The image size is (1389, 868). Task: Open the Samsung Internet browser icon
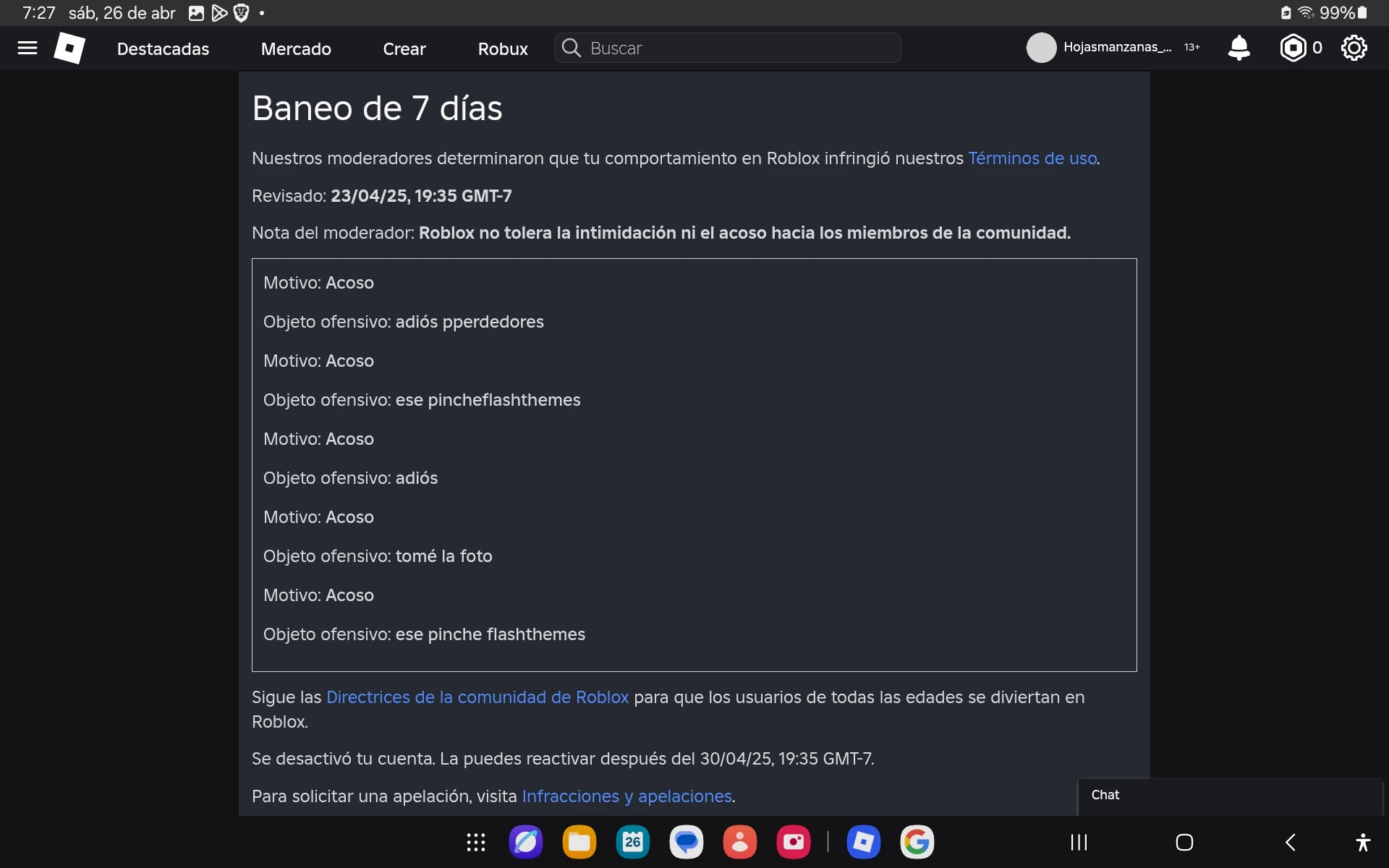point(526,842)
